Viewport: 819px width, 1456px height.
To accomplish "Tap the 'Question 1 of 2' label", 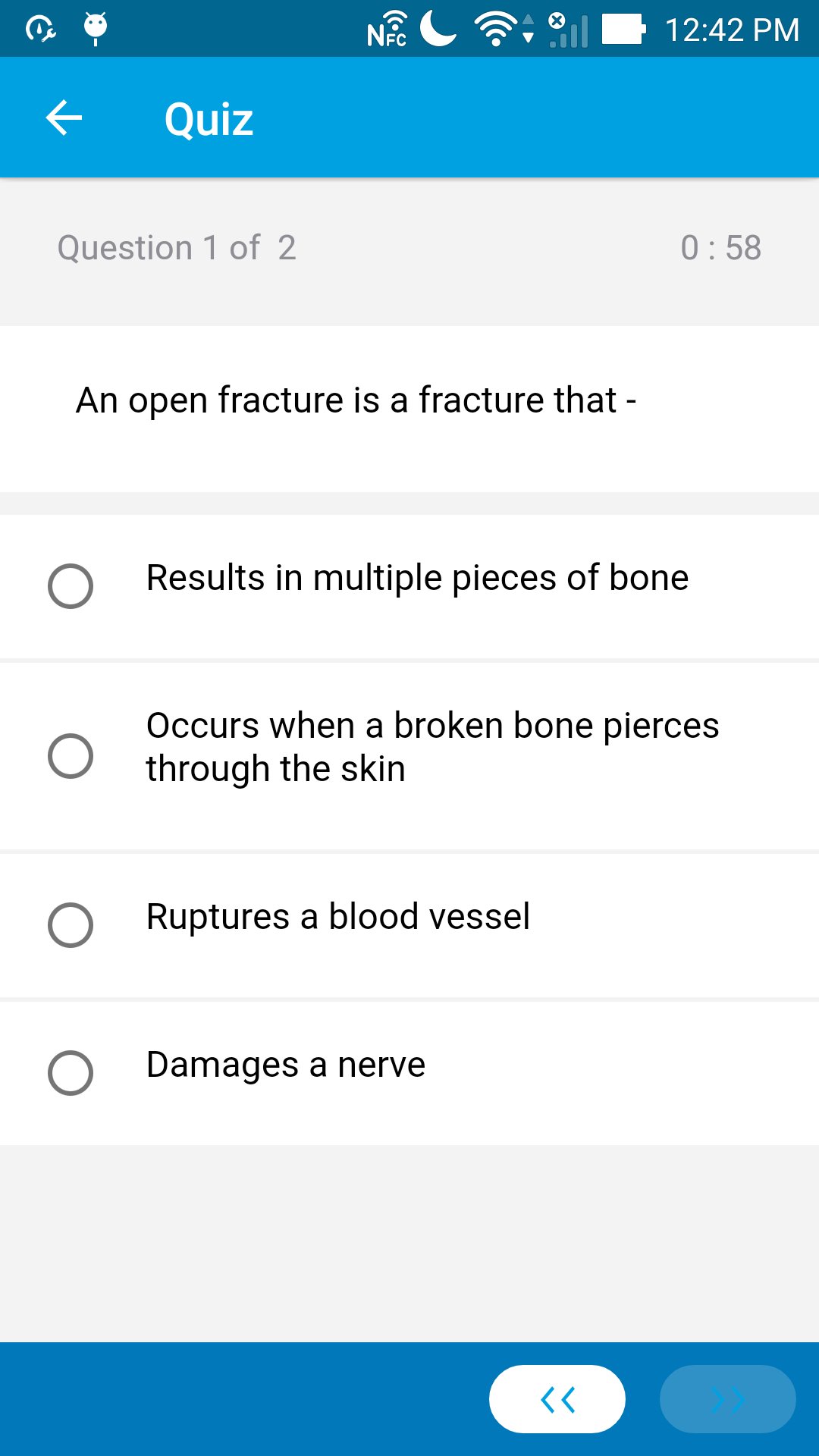I will (177, 248).
